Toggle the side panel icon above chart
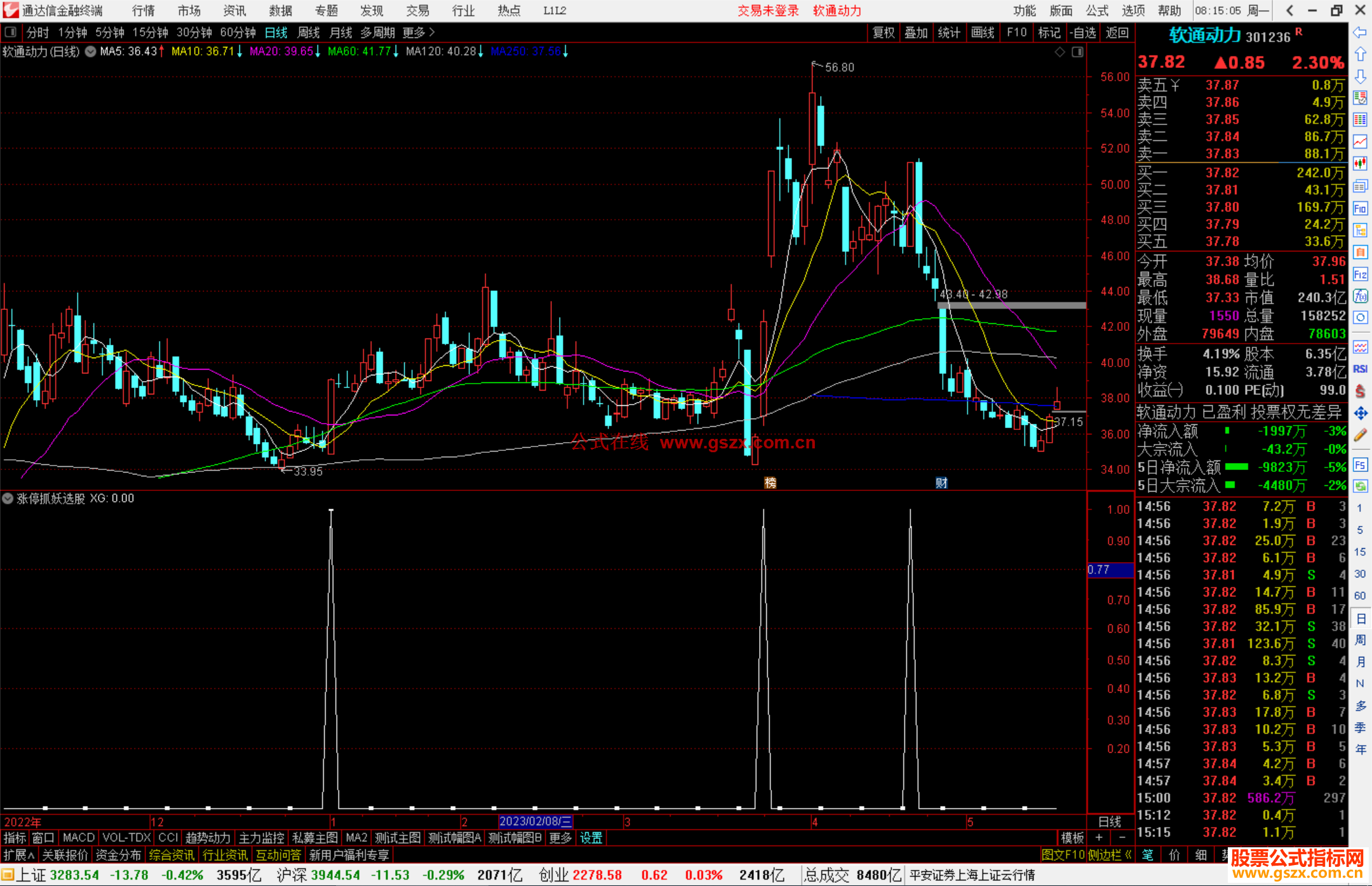 pos(1077,52)
